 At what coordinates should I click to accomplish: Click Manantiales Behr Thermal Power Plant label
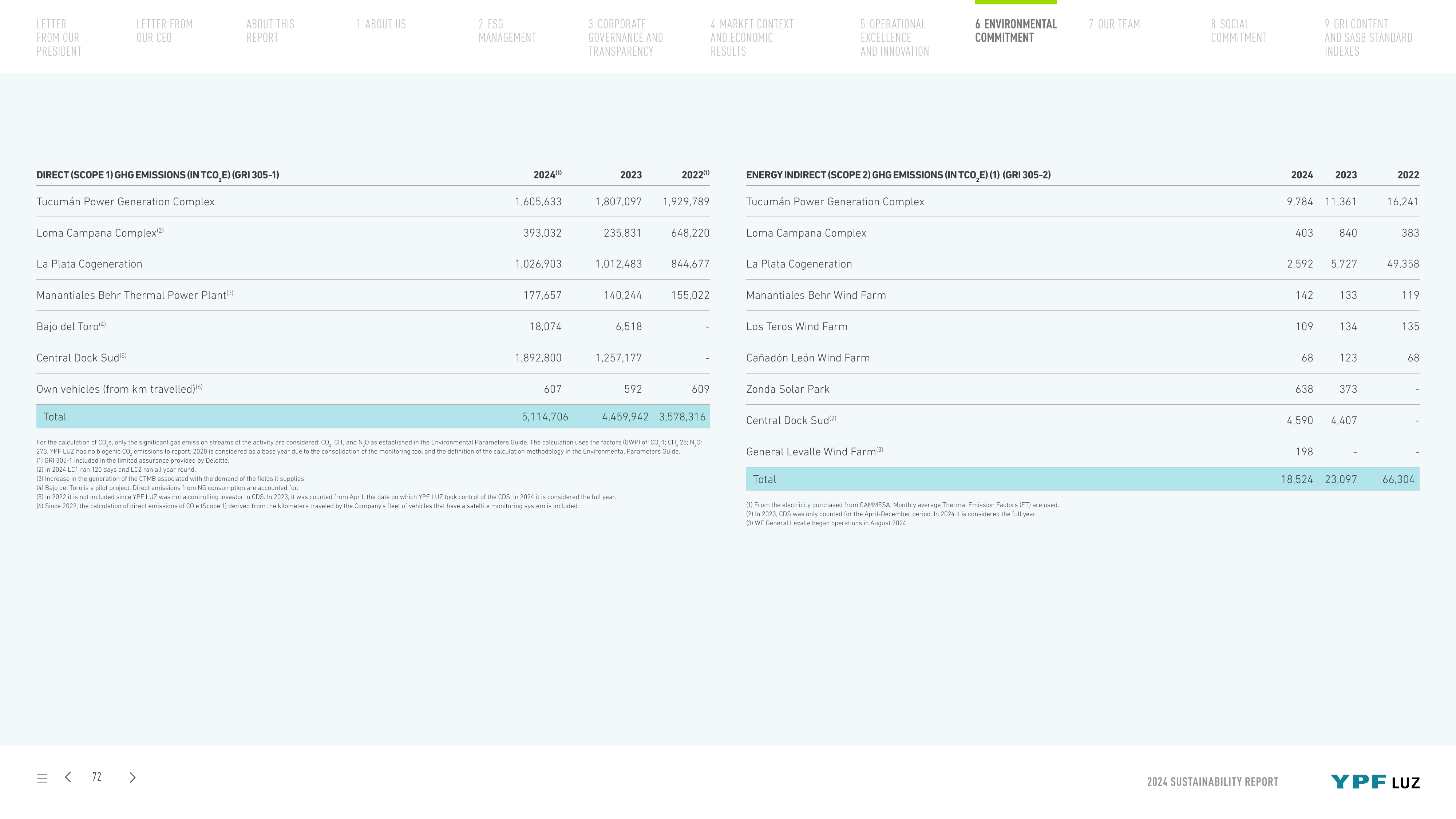[135, 295]
